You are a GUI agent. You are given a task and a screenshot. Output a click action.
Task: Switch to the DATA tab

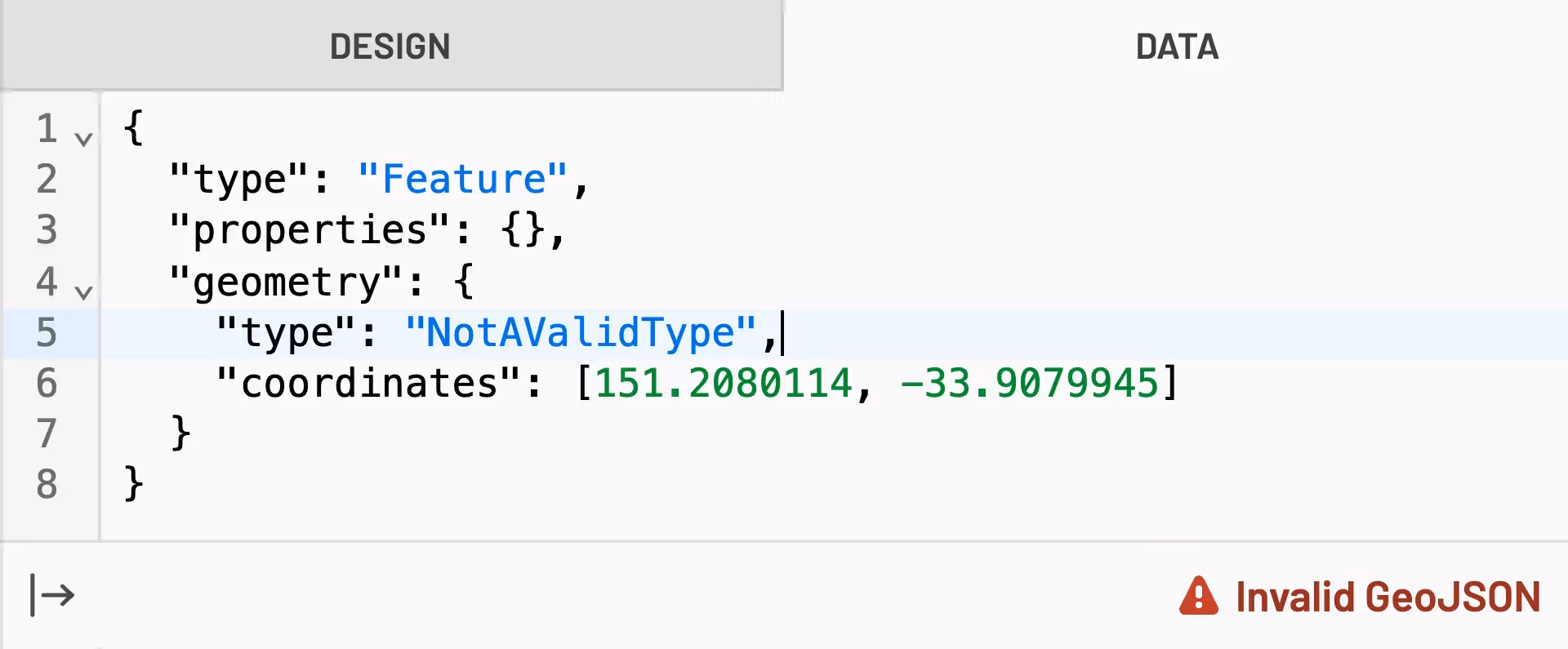pyautogui.click(x=1176, y=47)
